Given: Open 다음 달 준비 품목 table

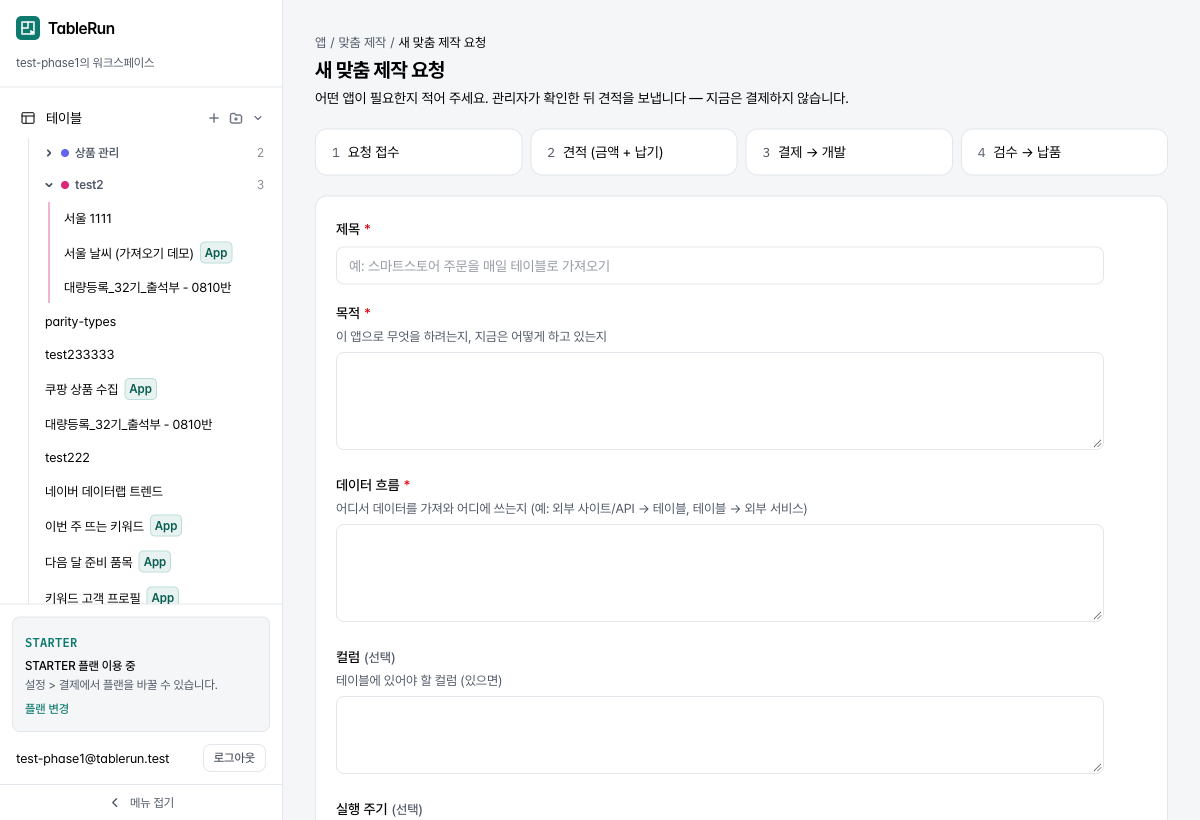Looking at the screenshot, I should point(89,562).
